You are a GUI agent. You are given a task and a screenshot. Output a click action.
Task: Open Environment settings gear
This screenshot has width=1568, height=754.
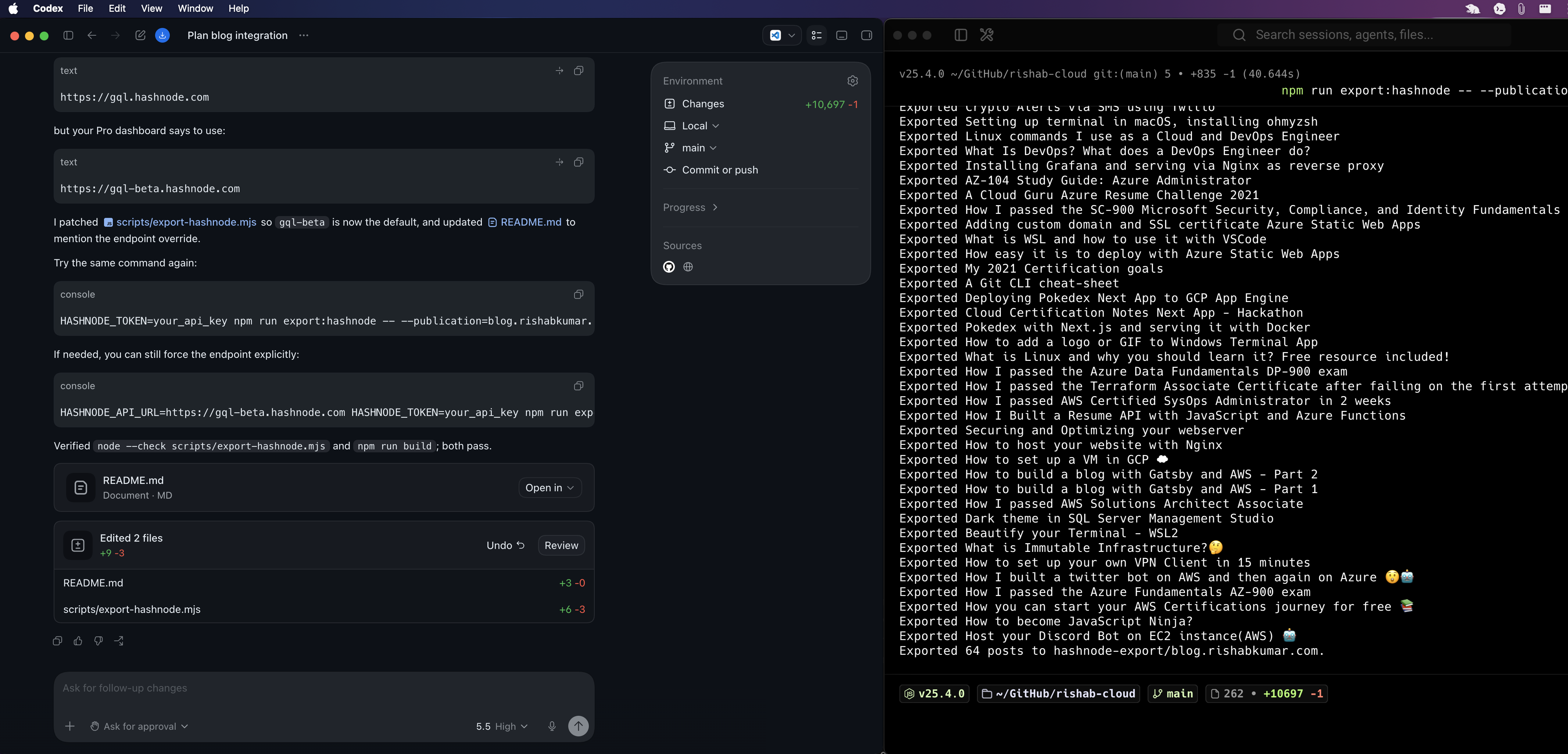click(x=853, y=81)
